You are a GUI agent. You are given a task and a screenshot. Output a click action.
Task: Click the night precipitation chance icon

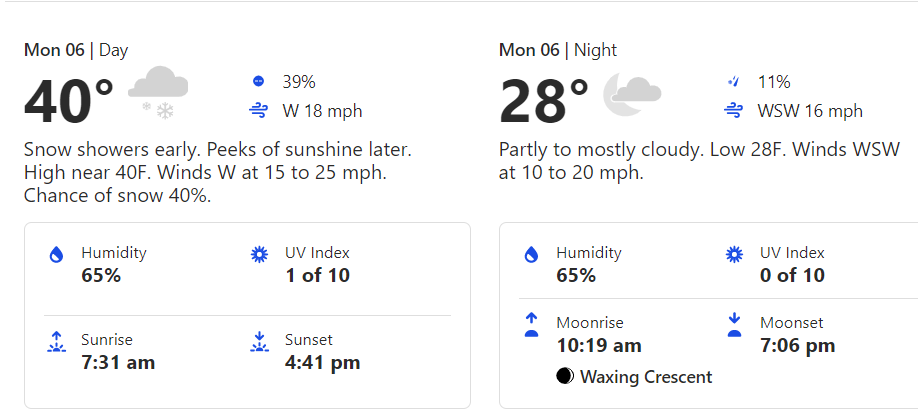[733, 81]
